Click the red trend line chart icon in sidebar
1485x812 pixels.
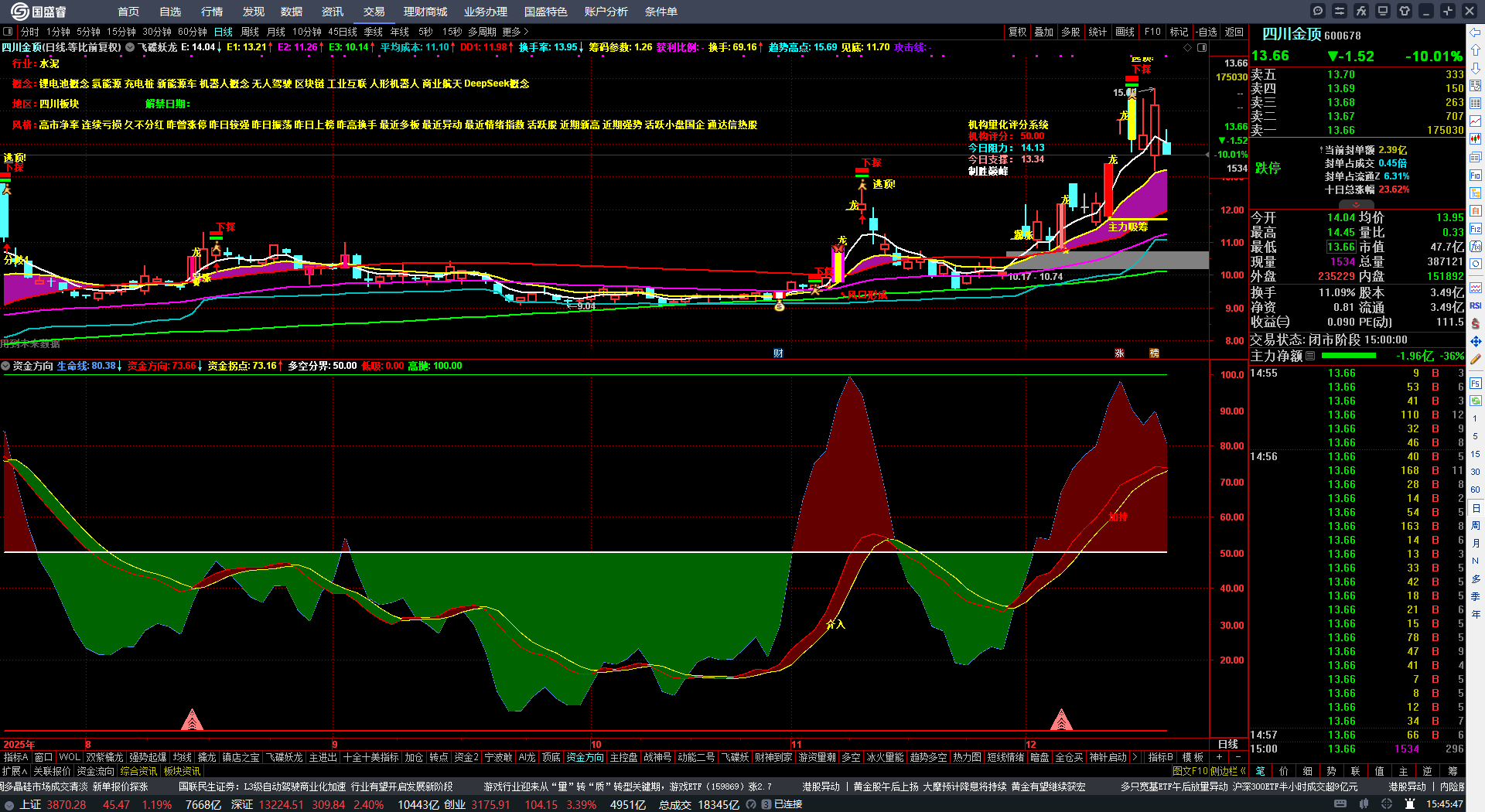click(x=1476, y=121)
